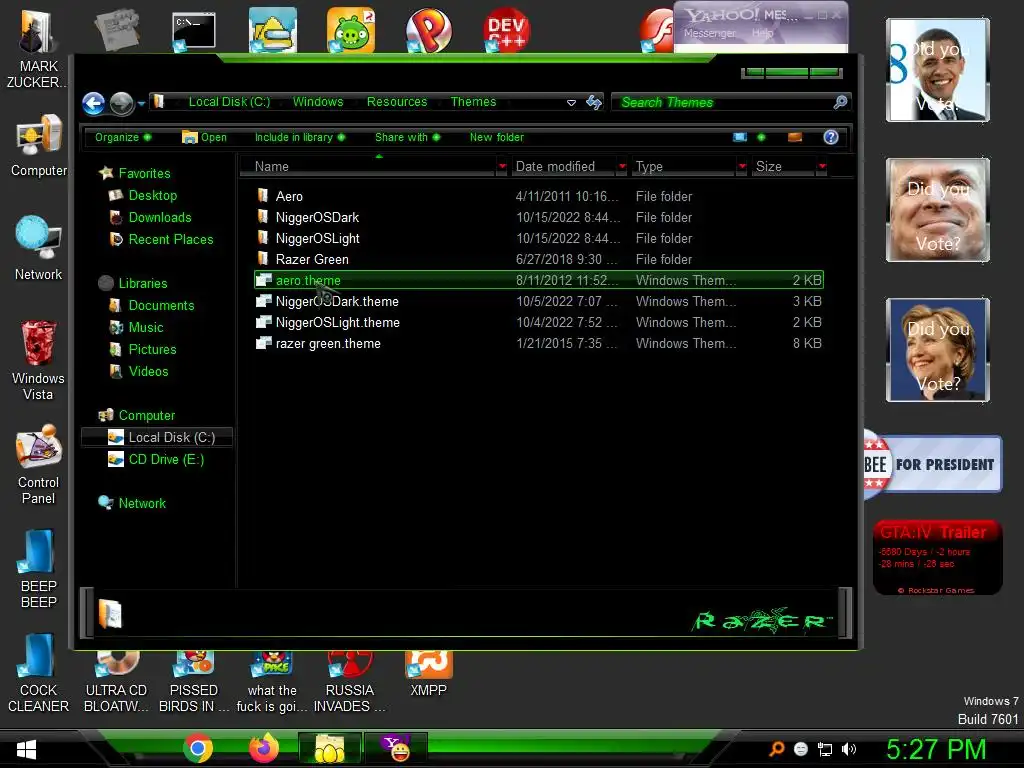The height and width of the screenshot is (768, 1024).
Task: Click the volume speaker tray icon
Action: [x=848, y=749]
